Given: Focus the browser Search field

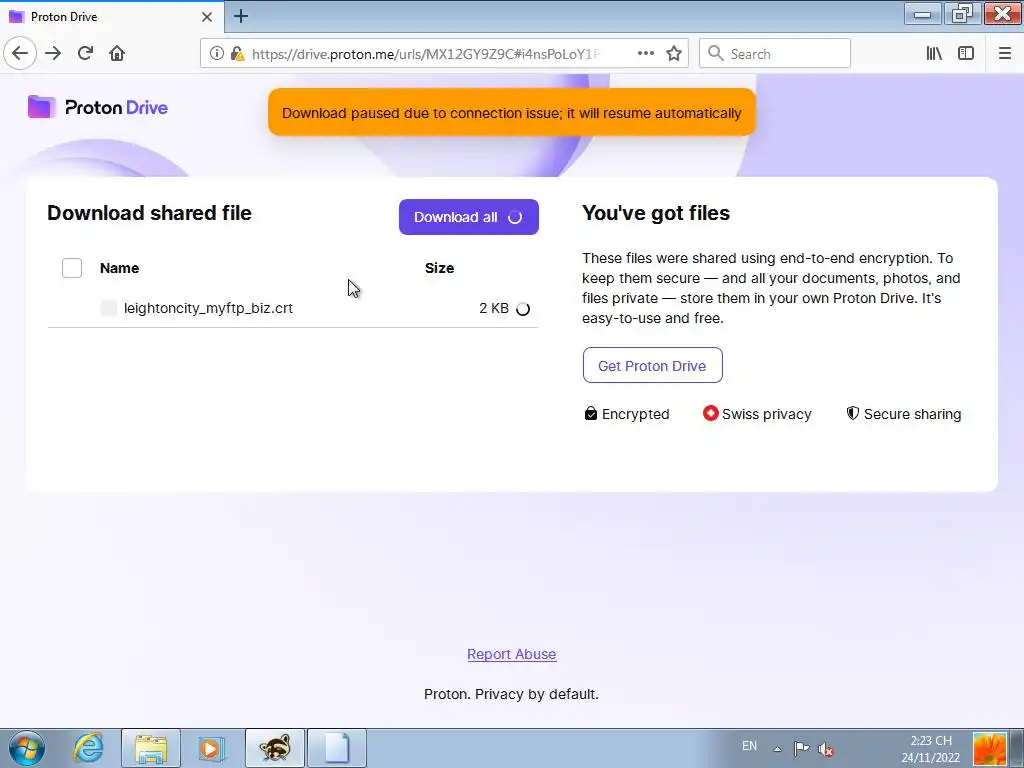Looking at the screenshot, I should tap(775, 53).
